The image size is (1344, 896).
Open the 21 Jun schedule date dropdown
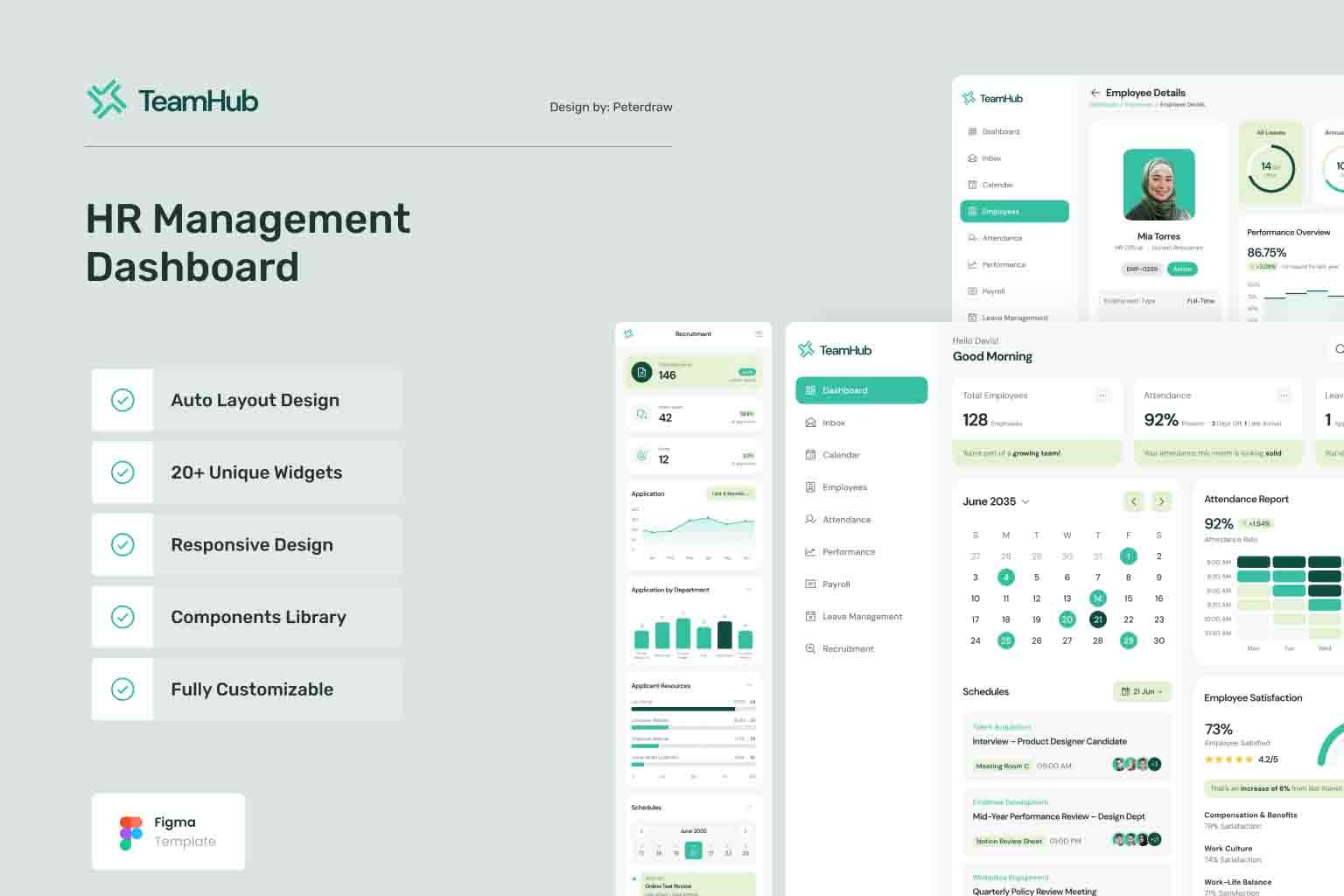tap(1142, 691)
